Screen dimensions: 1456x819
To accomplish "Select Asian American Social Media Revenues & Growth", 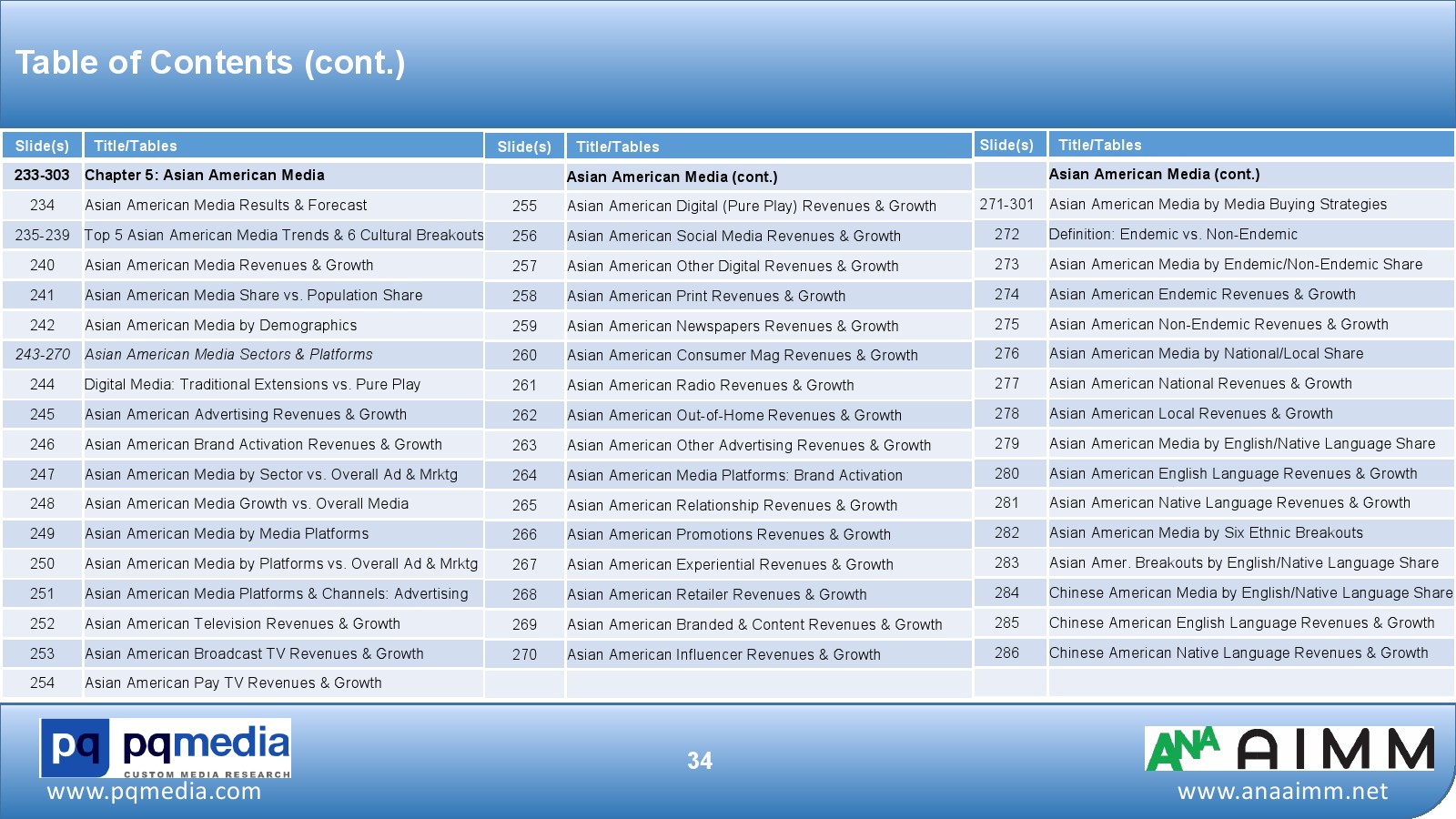I will click(733, 236).
